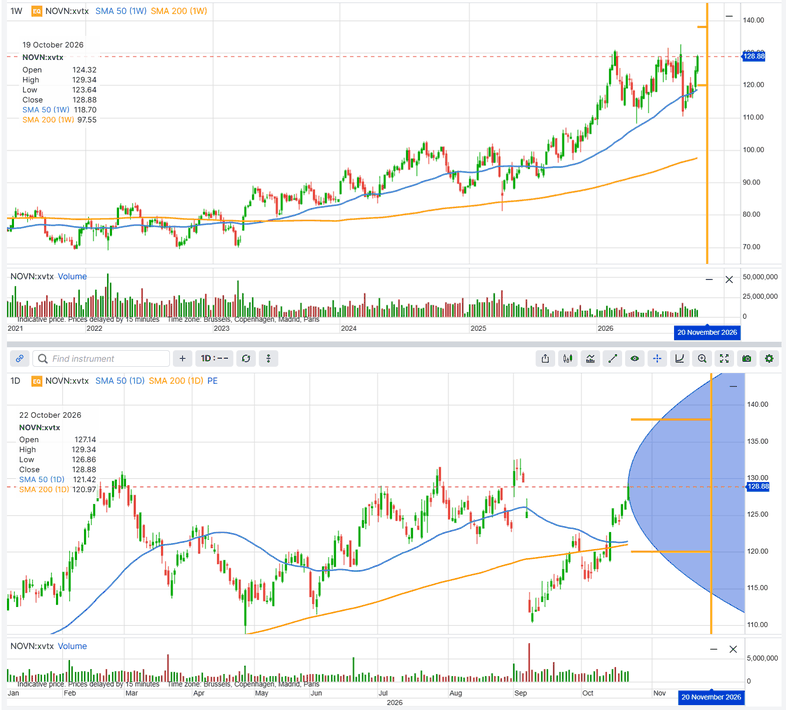The height and width of the screenshot is (710, 786).
Task: Open the indicators/studies icon
Action: tap(590, 359)
